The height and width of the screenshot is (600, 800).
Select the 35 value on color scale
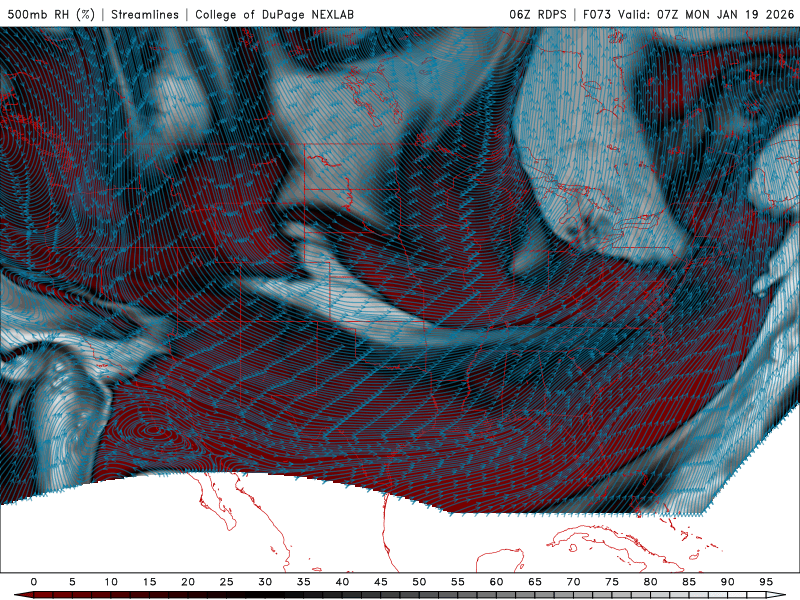point(304,582)
